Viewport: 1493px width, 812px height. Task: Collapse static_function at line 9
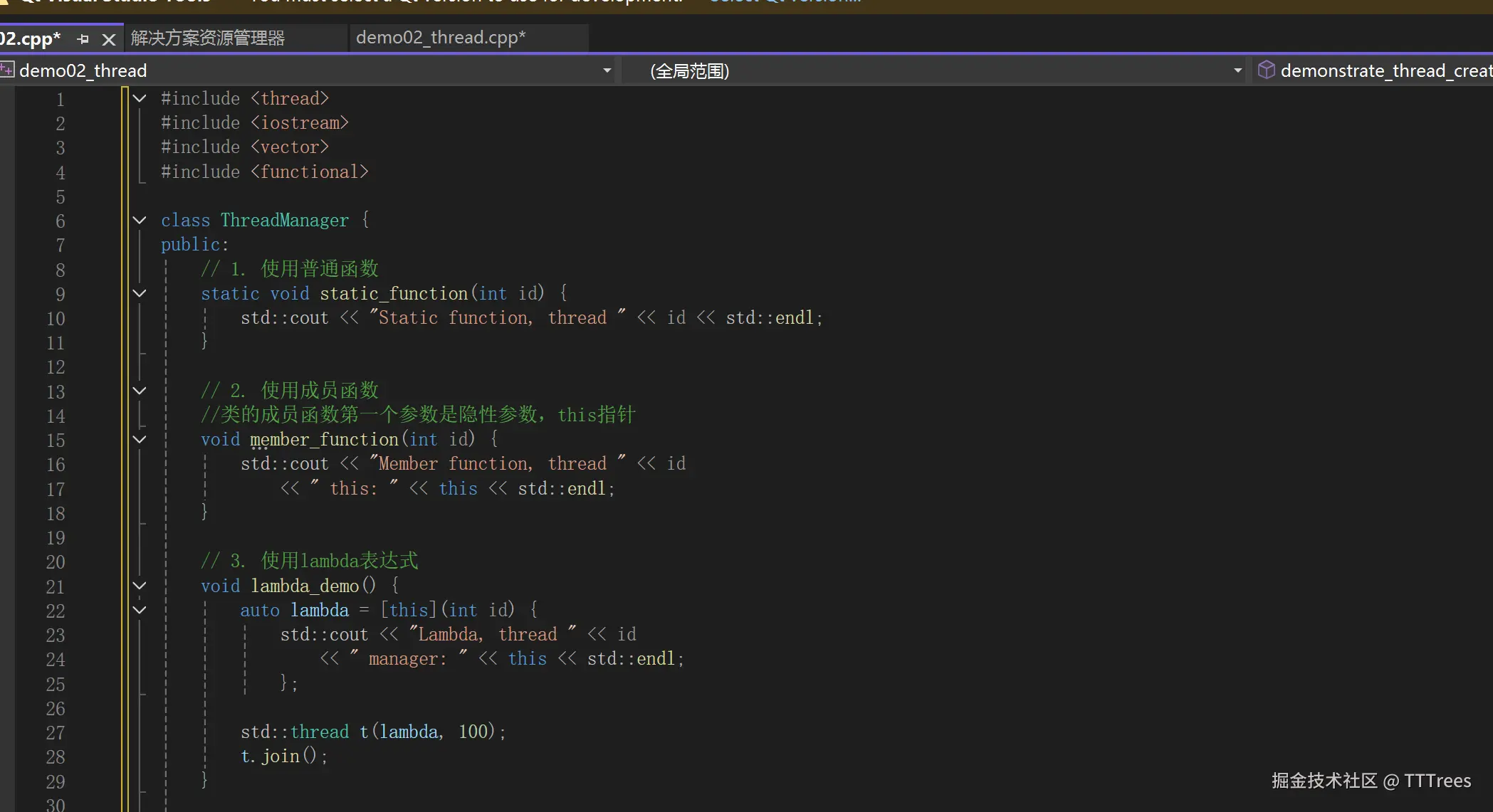140,293
